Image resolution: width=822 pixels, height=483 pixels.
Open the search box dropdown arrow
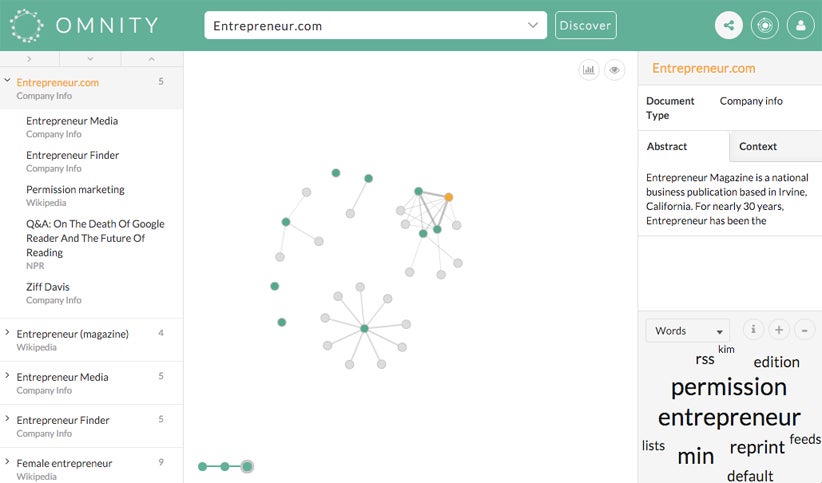tap(533, 25)
